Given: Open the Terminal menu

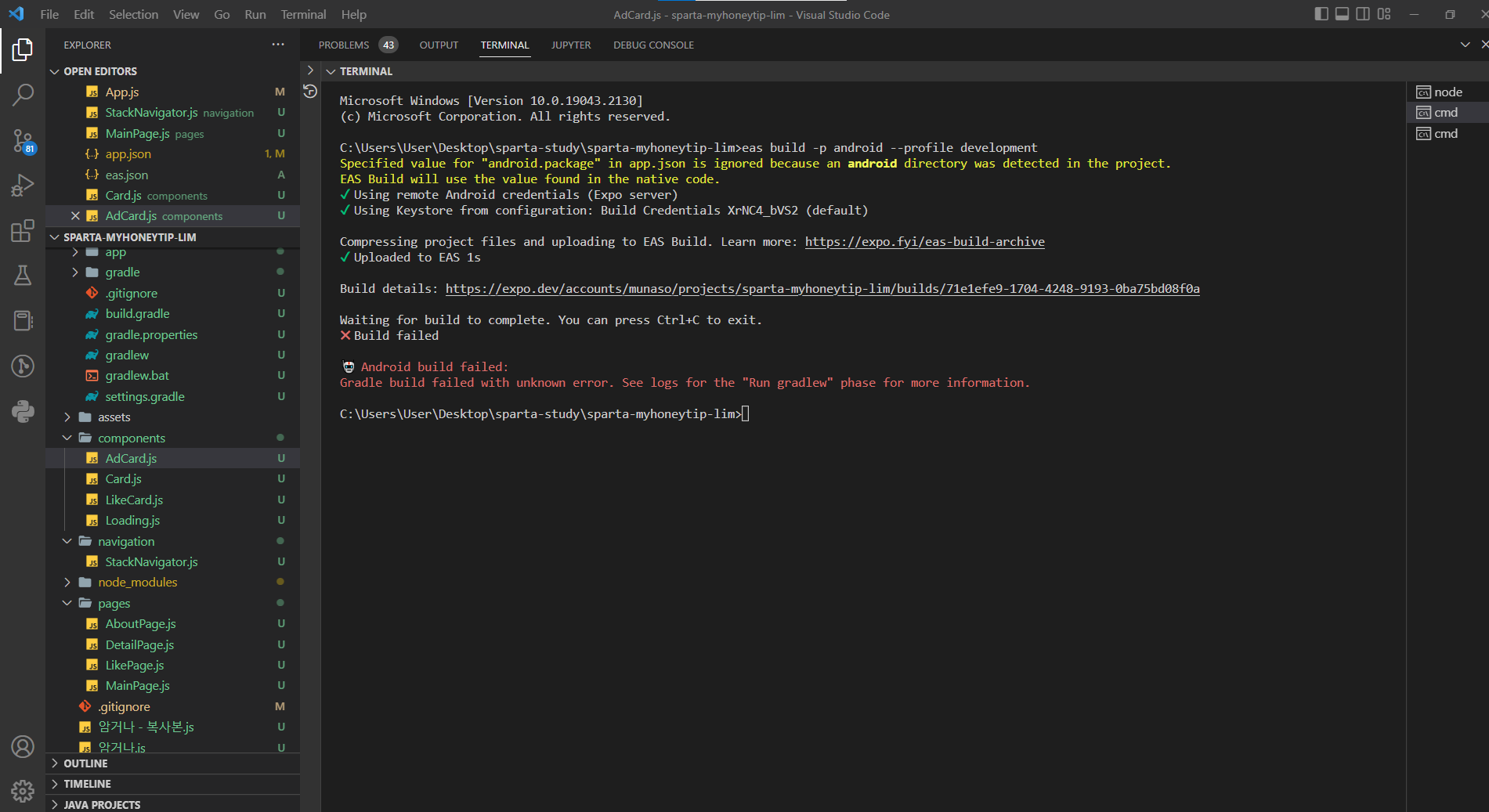Looking at the screenshot, I should pyautogui.click(x=303, y=14).
